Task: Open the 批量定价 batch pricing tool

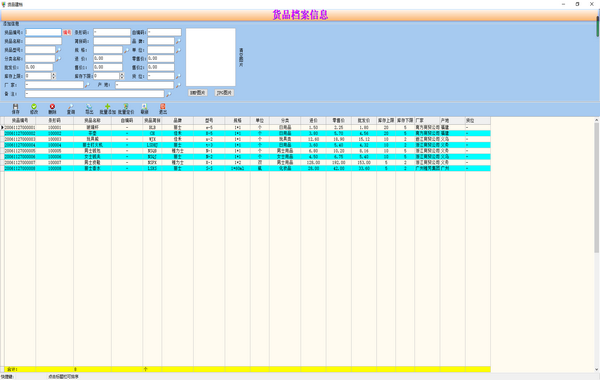Action: [x=126, y=109]
